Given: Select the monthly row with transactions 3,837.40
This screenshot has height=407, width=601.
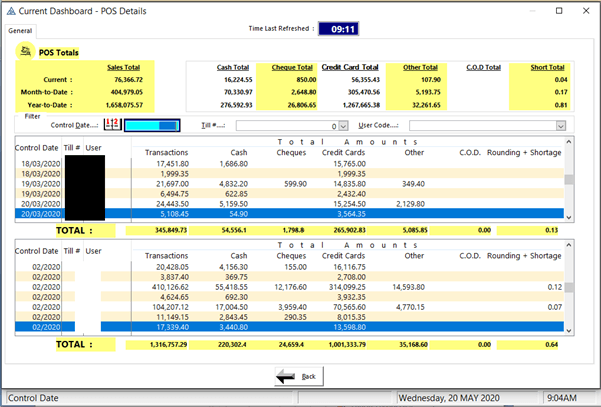Looking at the screenshot, I should point(289,277).
